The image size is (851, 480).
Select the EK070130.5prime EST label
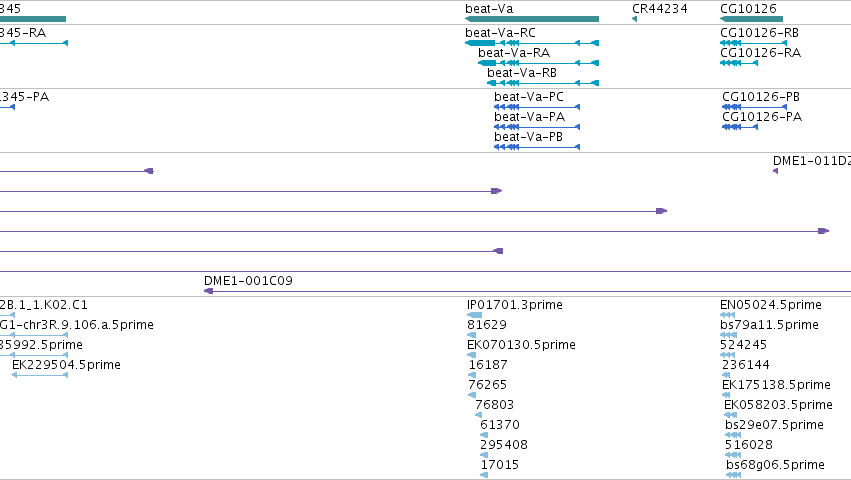point(521,345)
